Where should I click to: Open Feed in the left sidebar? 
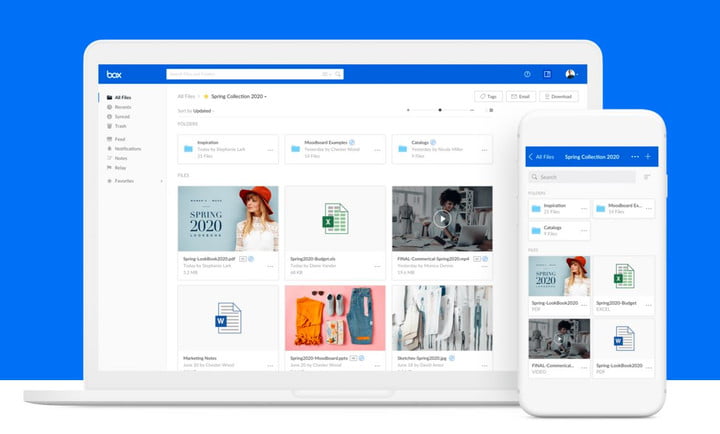coord(116,139)
